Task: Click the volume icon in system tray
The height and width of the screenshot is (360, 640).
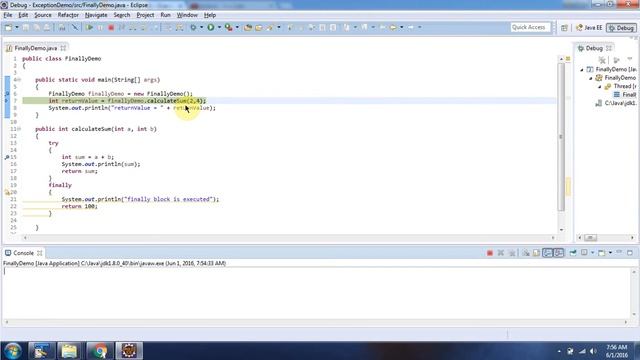Action: pos(593,351)
